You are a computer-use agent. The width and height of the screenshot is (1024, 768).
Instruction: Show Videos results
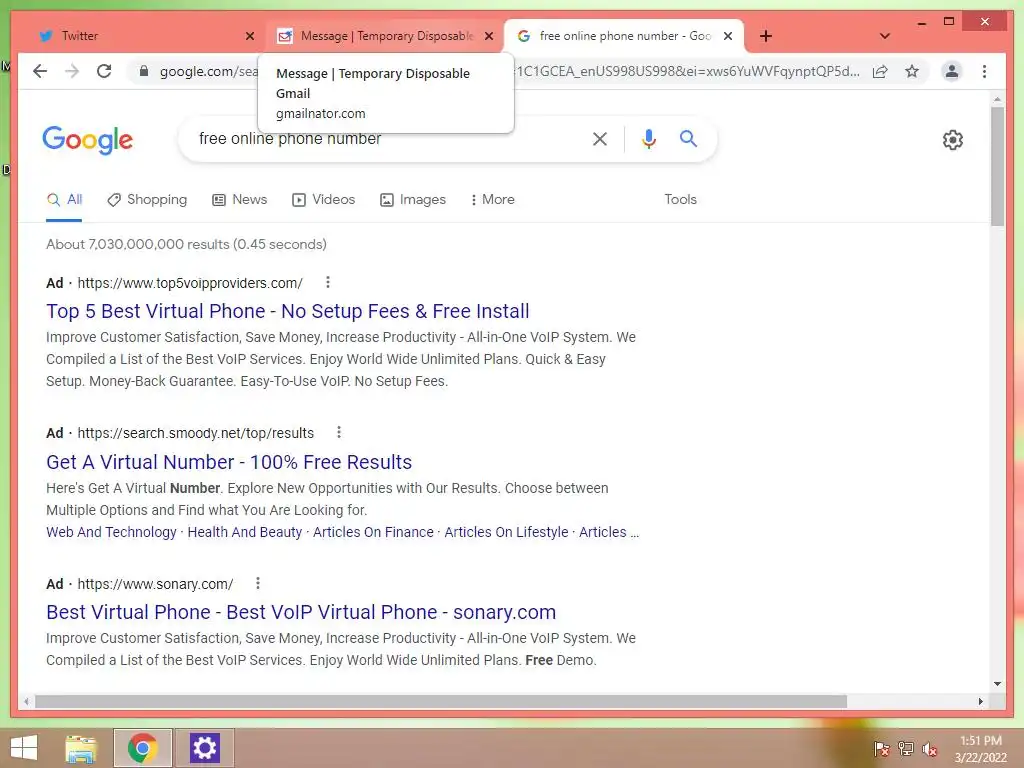pos(324,199)
